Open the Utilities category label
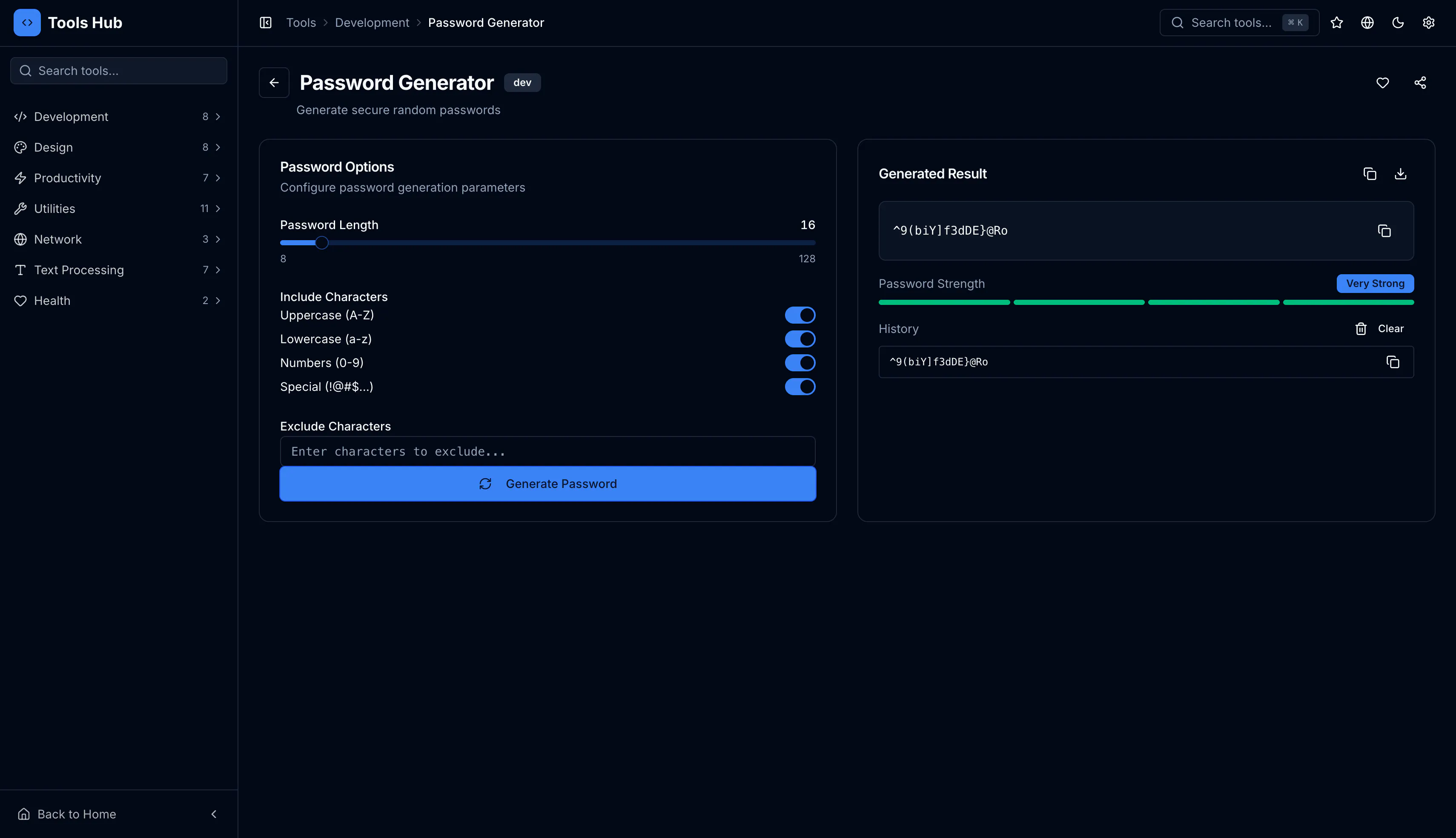Image resolution: width=1456 pixels, height=838 pixels. [x=54, y=209]
